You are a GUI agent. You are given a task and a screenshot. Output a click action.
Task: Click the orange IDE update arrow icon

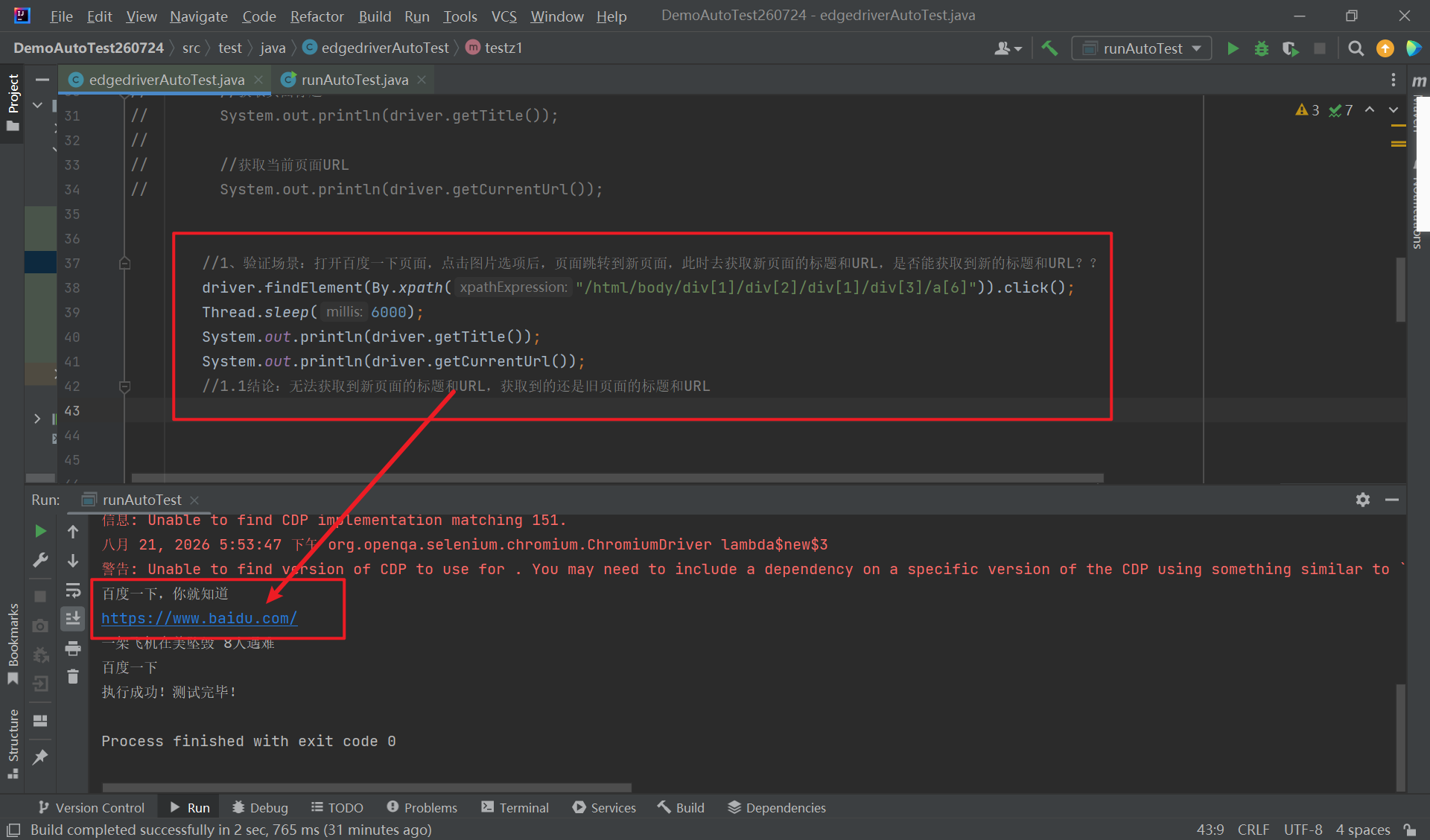point(1385,48)
